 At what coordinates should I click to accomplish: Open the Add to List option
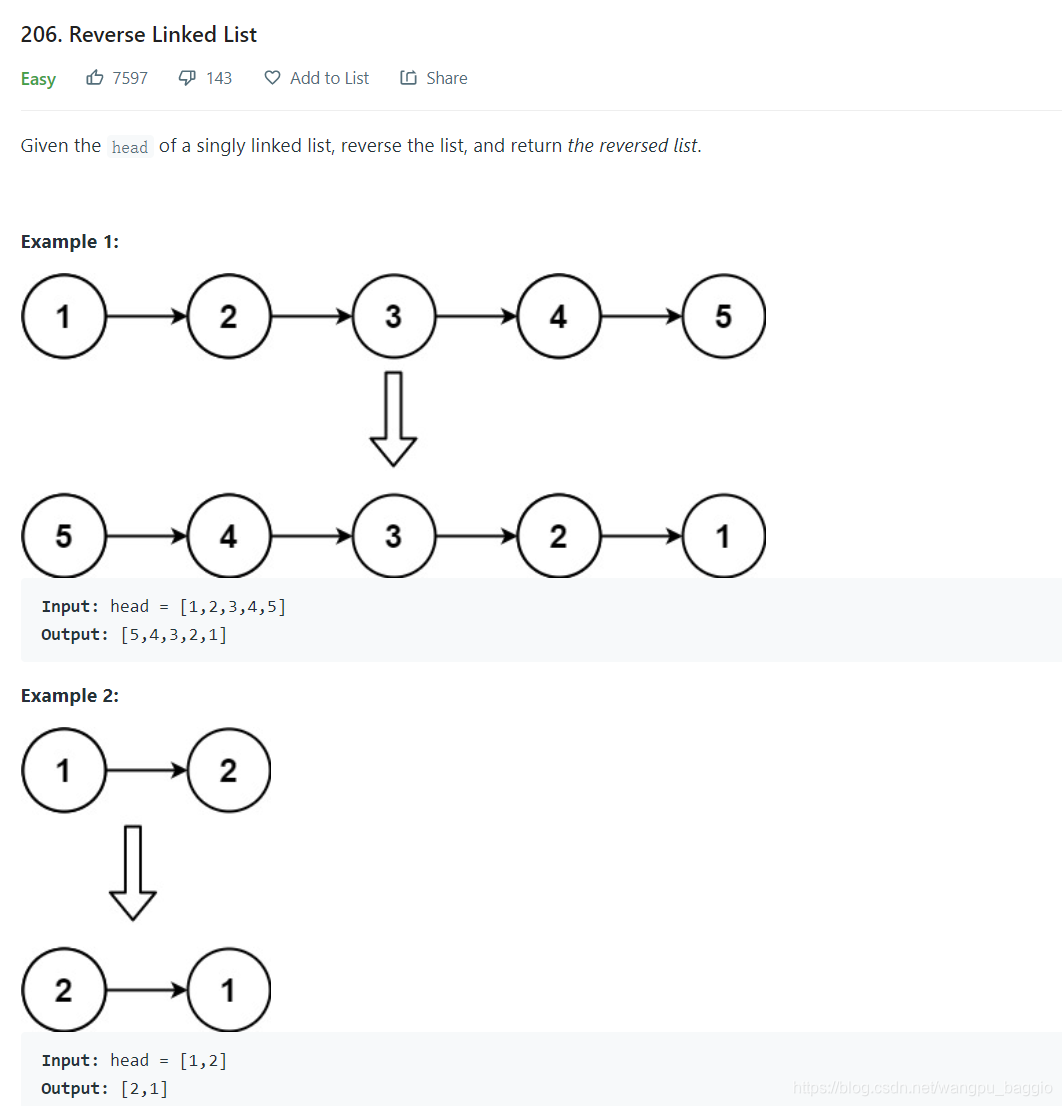pyautogui.click(x=328, y=77)
